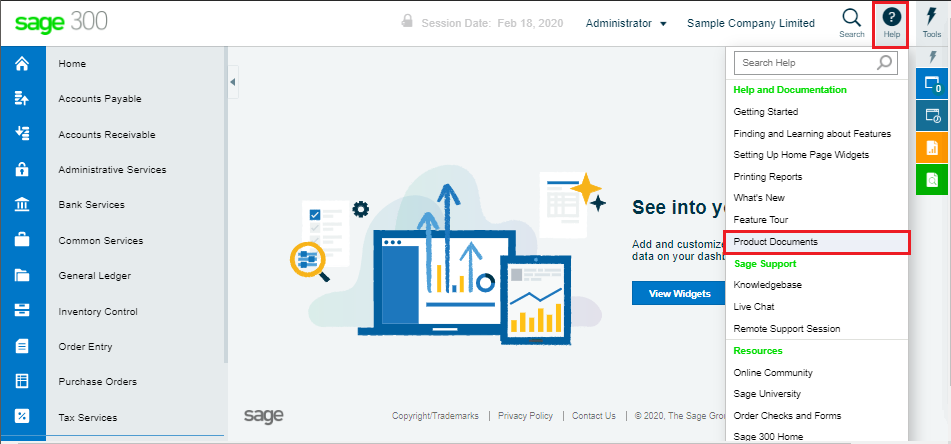Open Privacy Policy footer link

[x=525, y=415]
